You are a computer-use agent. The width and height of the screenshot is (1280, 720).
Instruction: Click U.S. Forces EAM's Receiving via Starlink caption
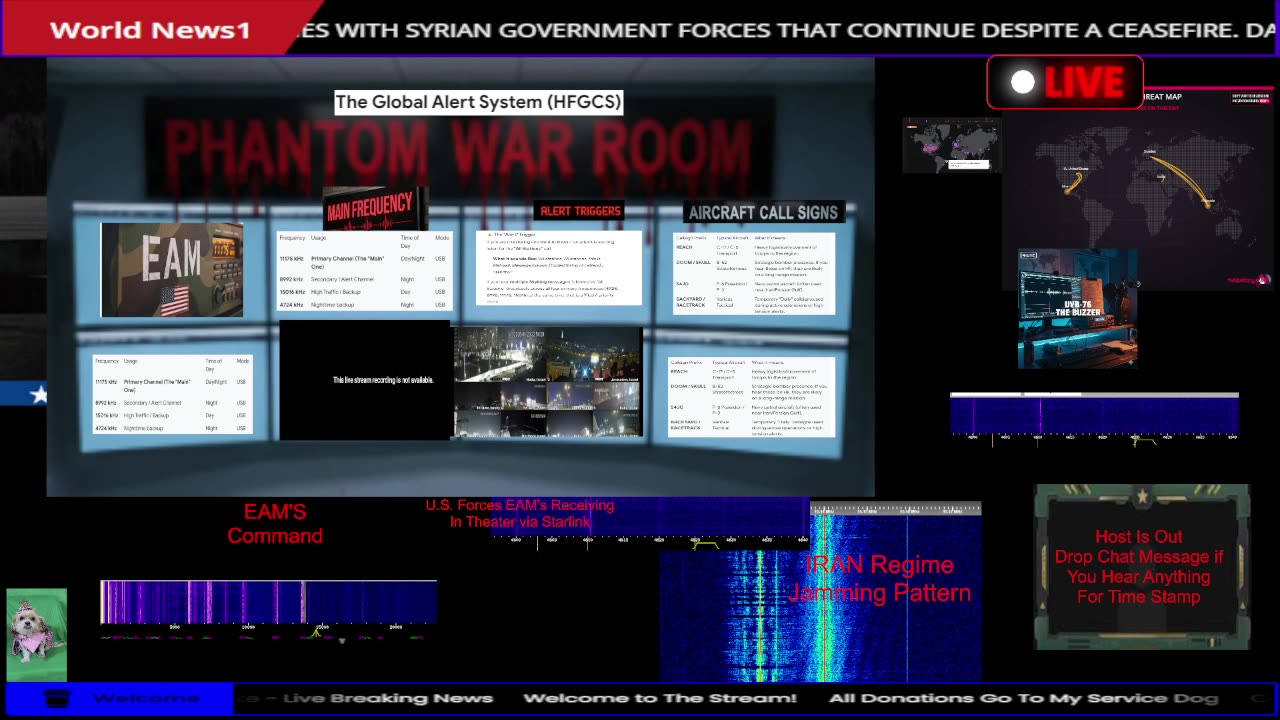pyautogui.click(x=520, y=513)
